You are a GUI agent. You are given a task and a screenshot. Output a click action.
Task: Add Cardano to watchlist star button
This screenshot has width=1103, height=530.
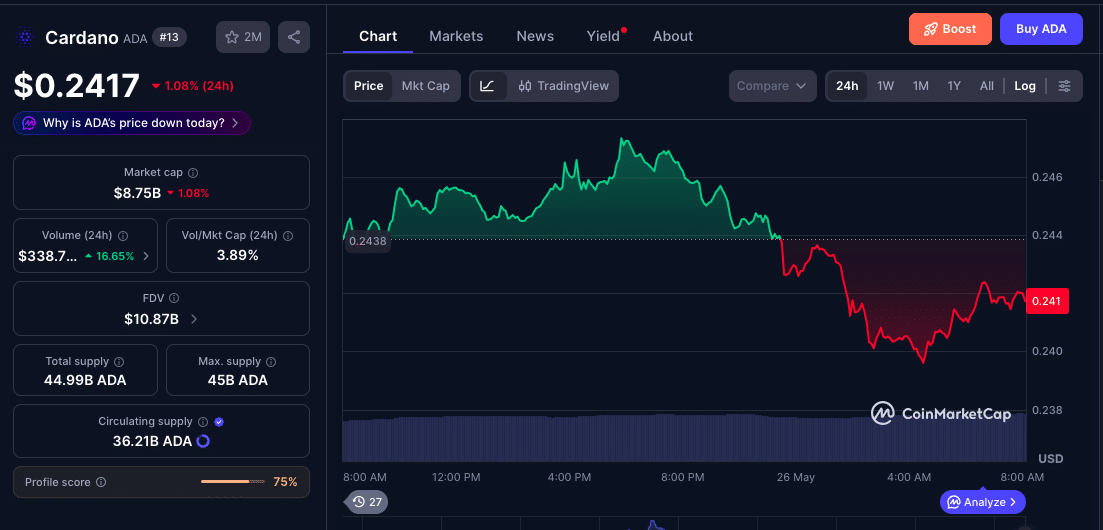click(x=243, y=37)
